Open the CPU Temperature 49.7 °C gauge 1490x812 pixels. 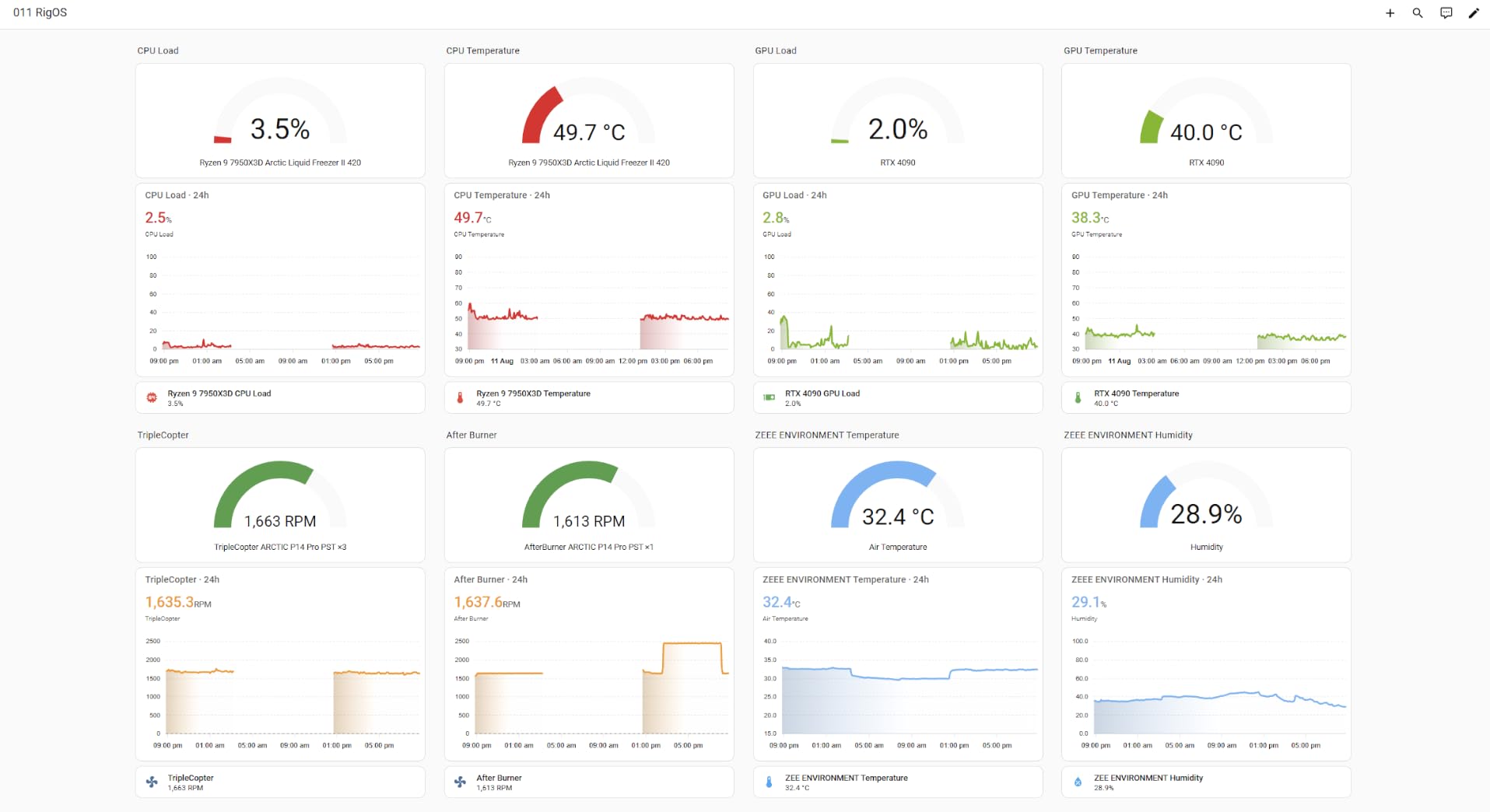point(589,121)
